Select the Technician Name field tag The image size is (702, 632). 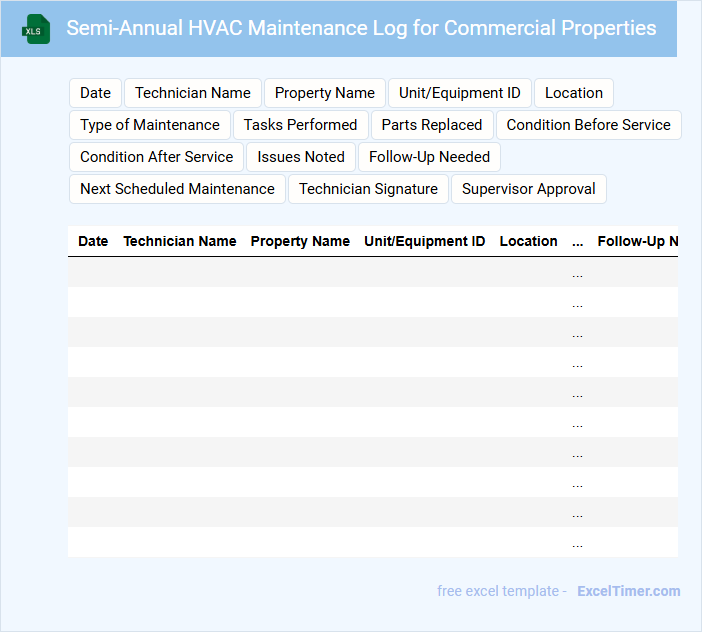(x=193, y=93)
